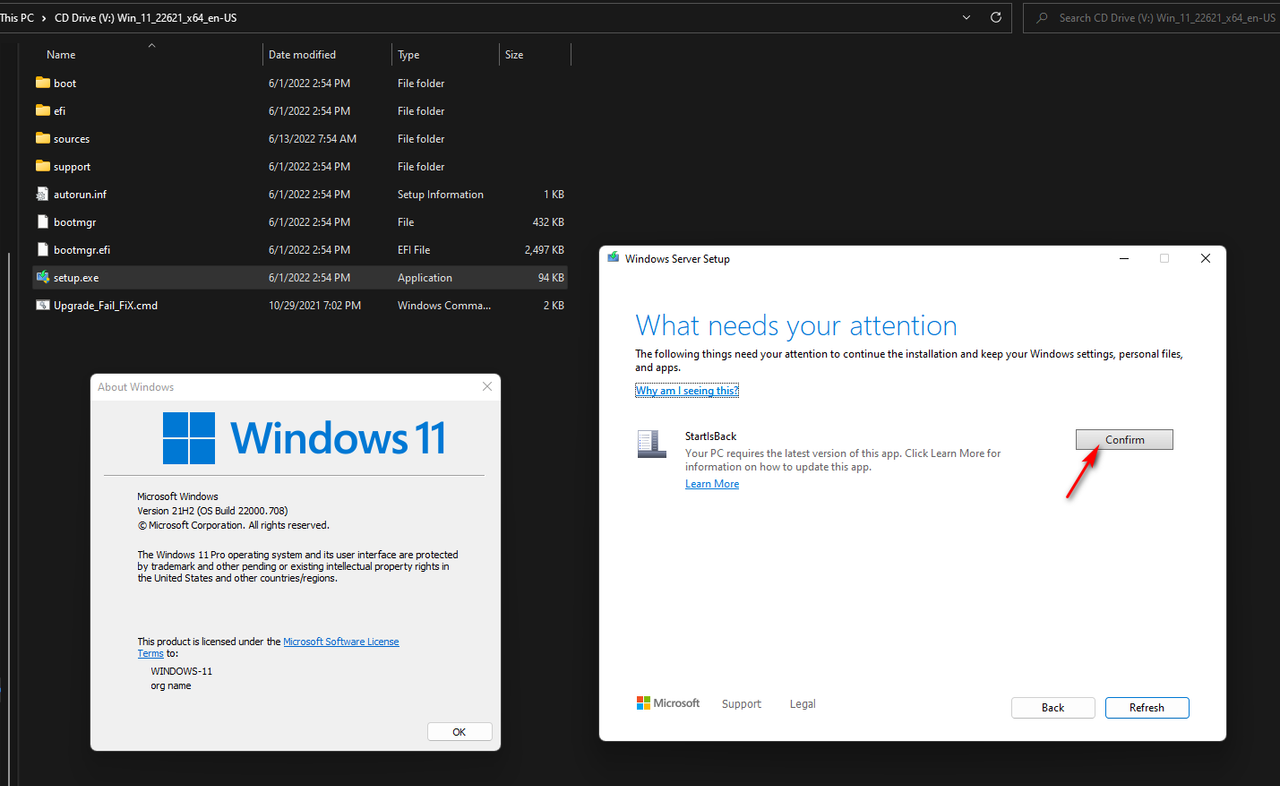Open the 'Why am I seeing this?' link
The height and width of the screenshot is (786, 1280).
click(x=687, y=391)
